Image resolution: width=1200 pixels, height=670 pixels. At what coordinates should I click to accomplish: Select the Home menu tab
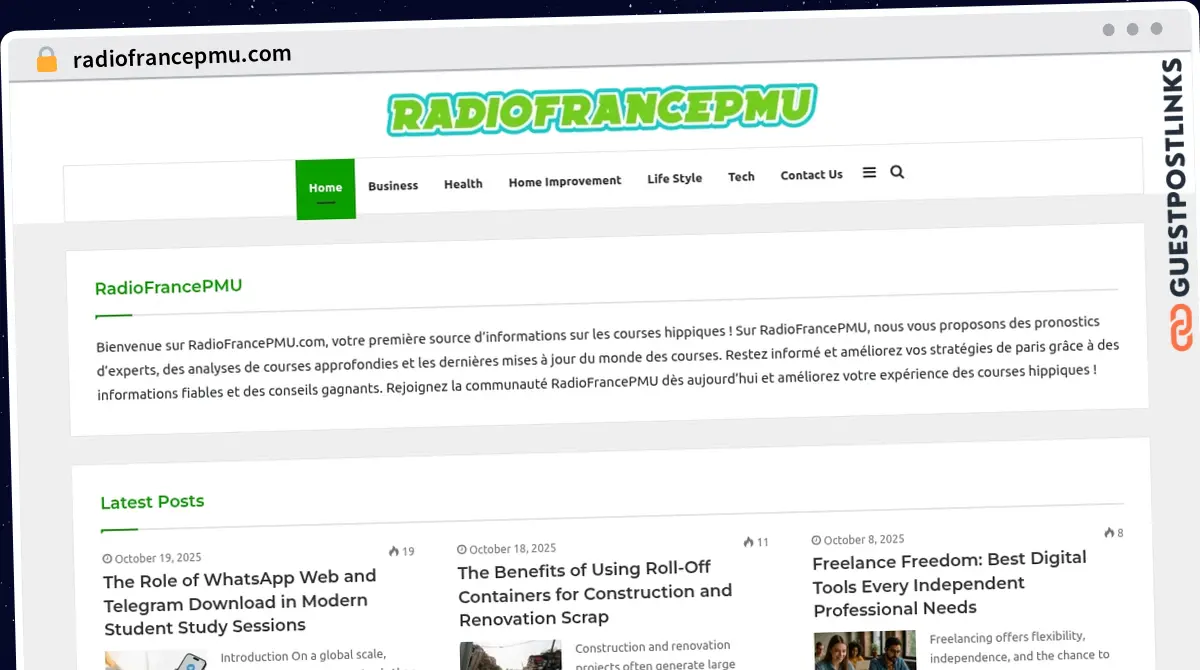point(325,188)
